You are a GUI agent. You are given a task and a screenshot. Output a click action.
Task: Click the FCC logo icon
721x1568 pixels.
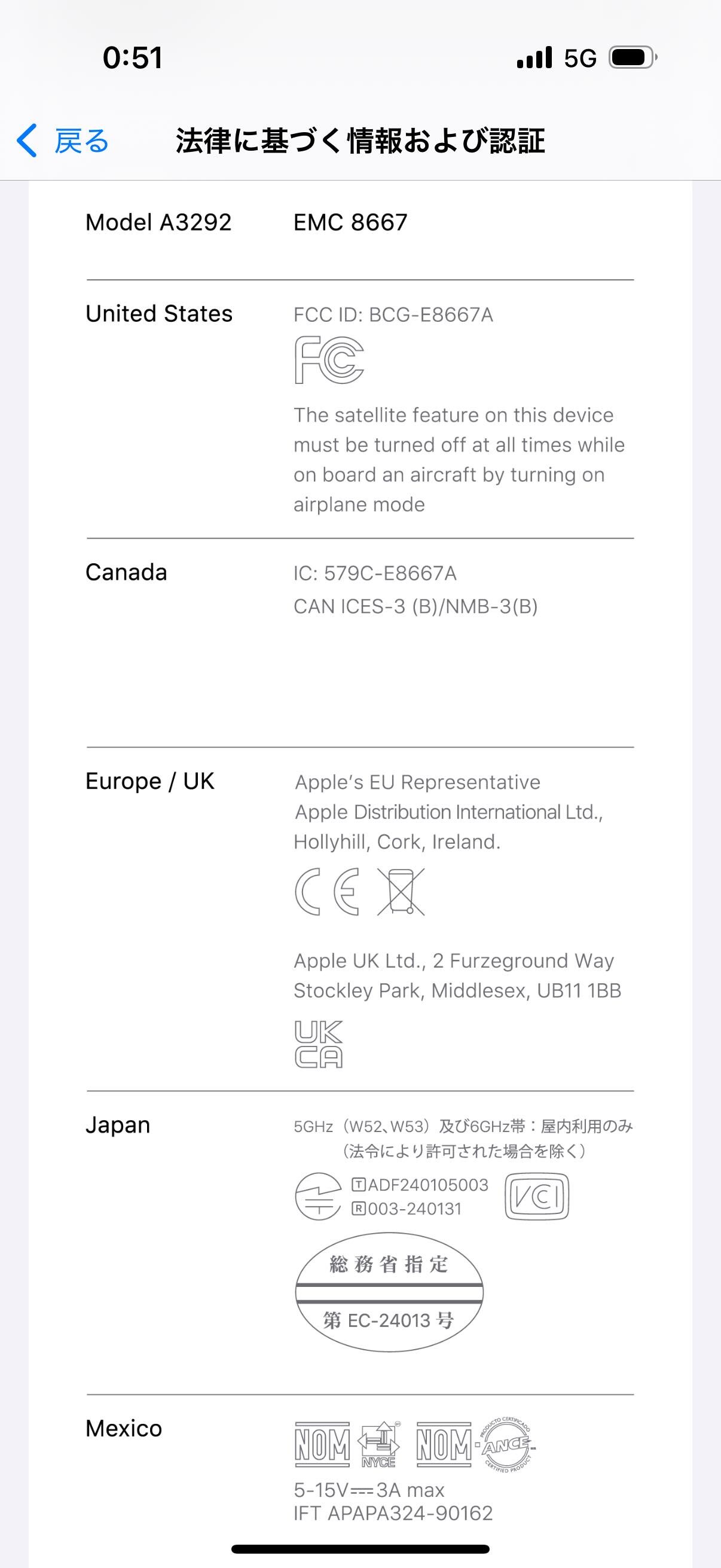pyautogui.click(x=329, y=360)
